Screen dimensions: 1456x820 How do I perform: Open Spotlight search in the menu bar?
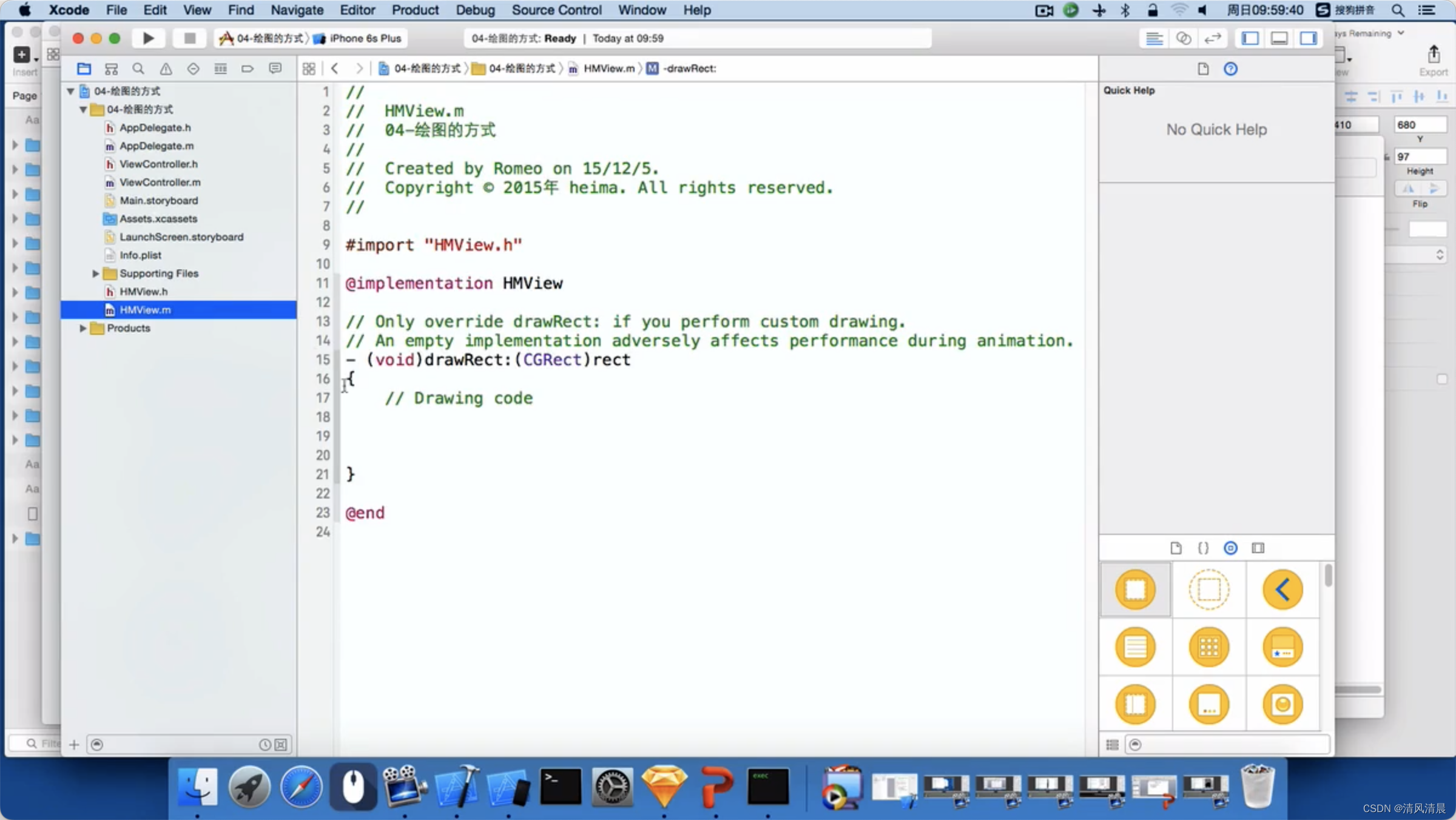click(x=1398, y=10)
